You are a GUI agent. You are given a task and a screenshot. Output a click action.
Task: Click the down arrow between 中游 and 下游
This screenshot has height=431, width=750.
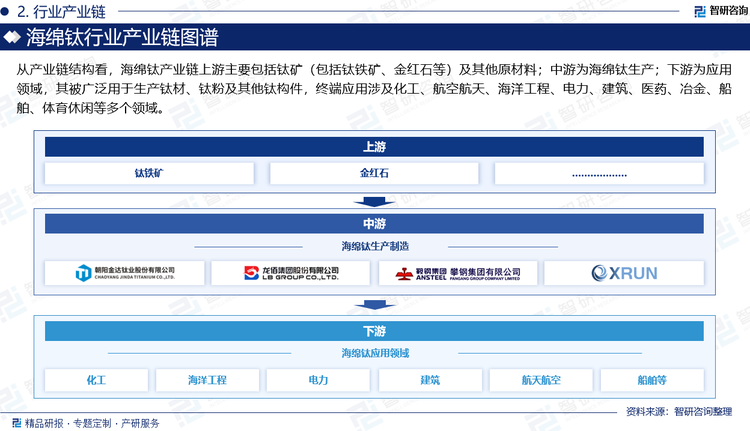(375, 305)
